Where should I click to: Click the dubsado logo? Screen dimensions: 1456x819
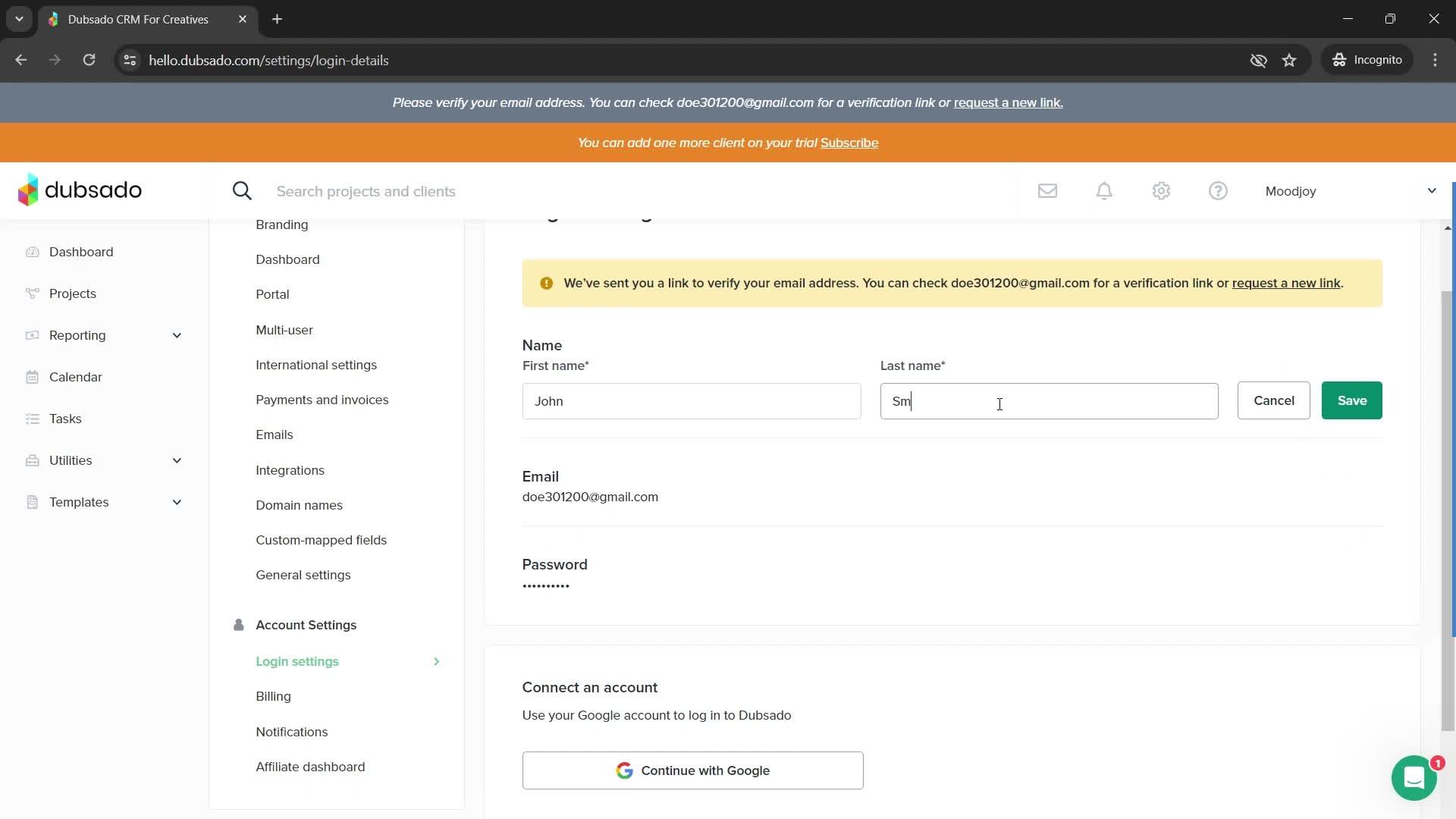pos(80,190)
